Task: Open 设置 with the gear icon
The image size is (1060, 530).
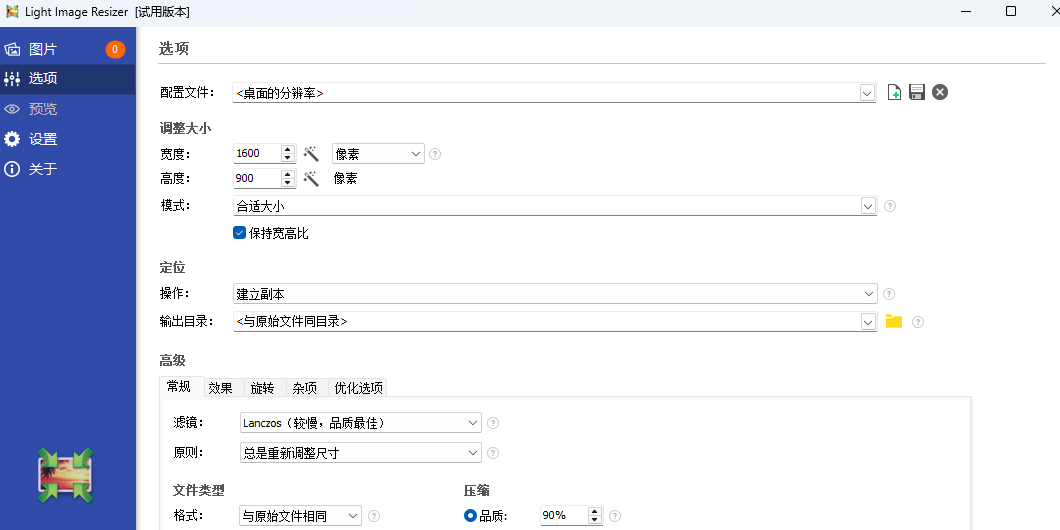Action: pos(68,139)
